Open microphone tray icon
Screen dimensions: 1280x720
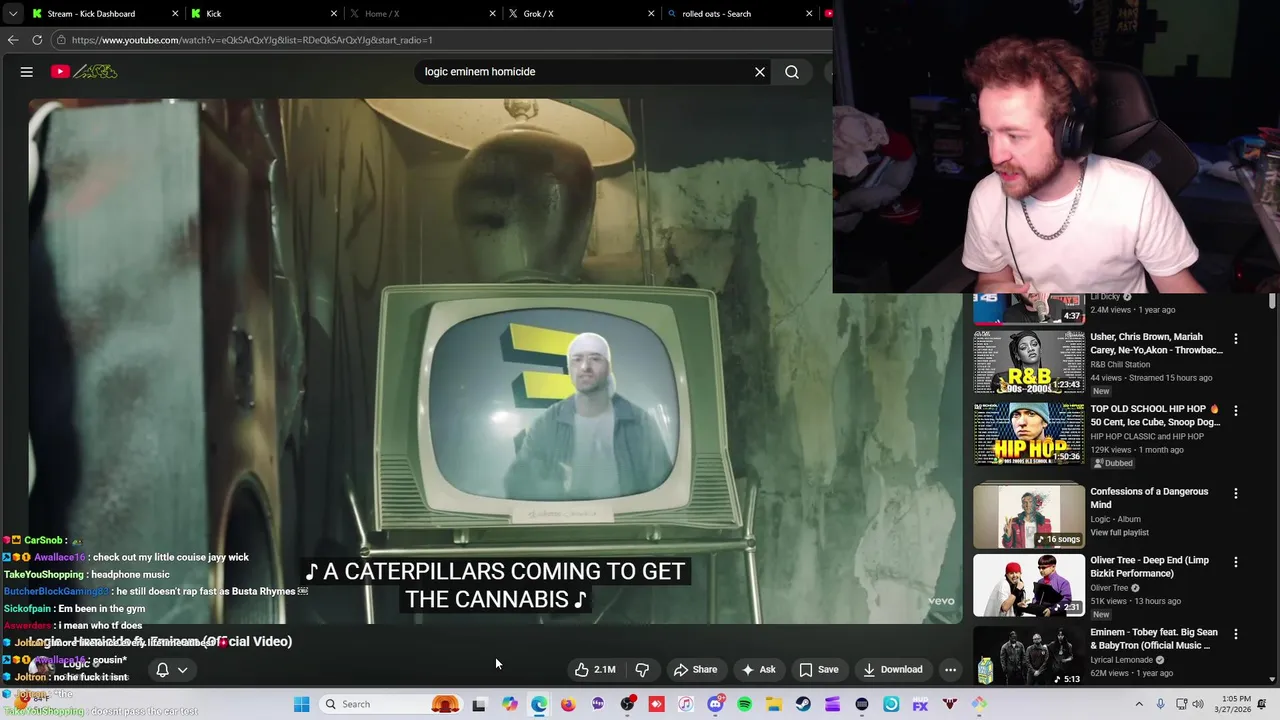(x=1160, y=704)
